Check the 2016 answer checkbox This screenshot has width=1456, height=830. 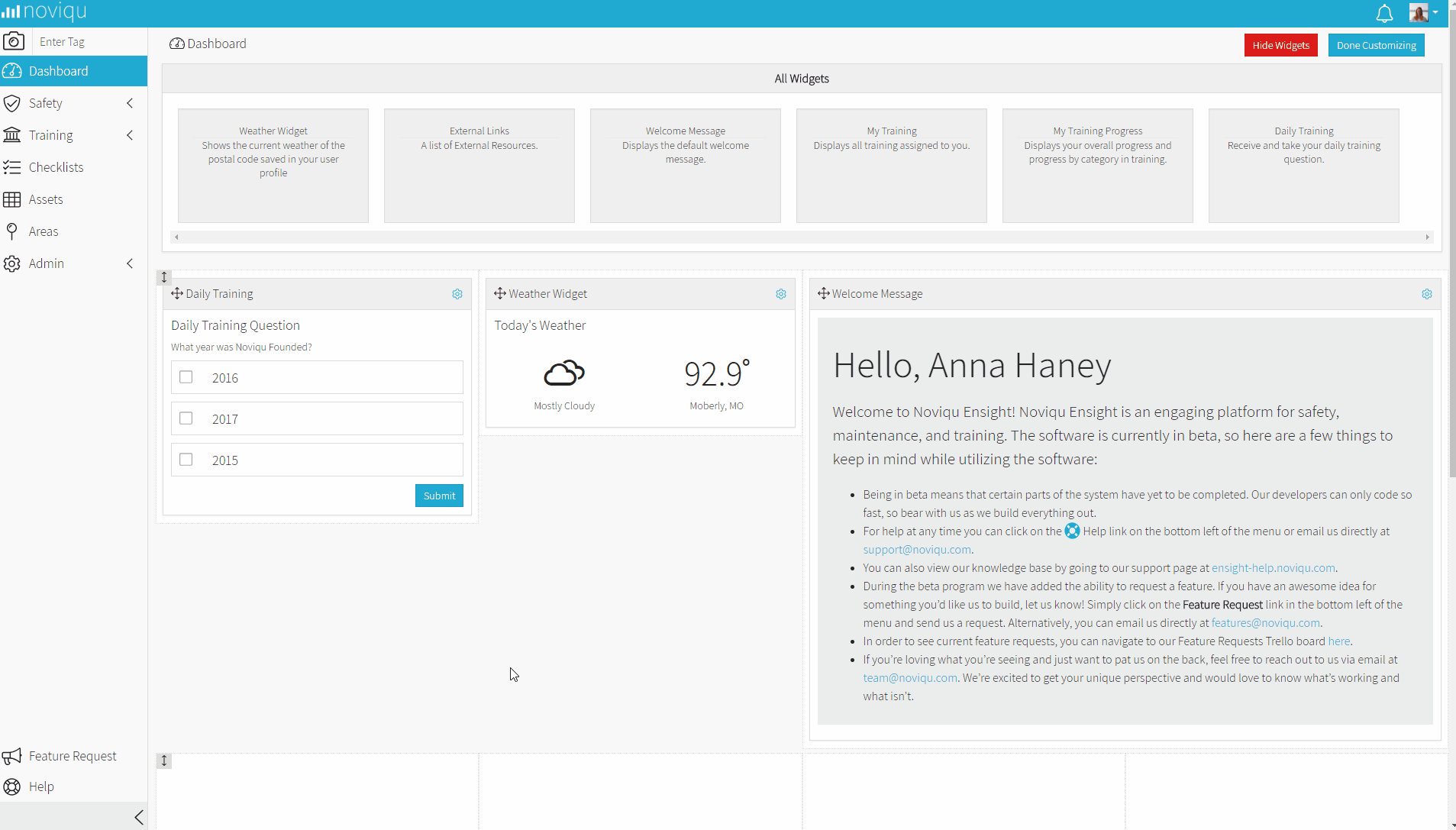tap(186, 377)
